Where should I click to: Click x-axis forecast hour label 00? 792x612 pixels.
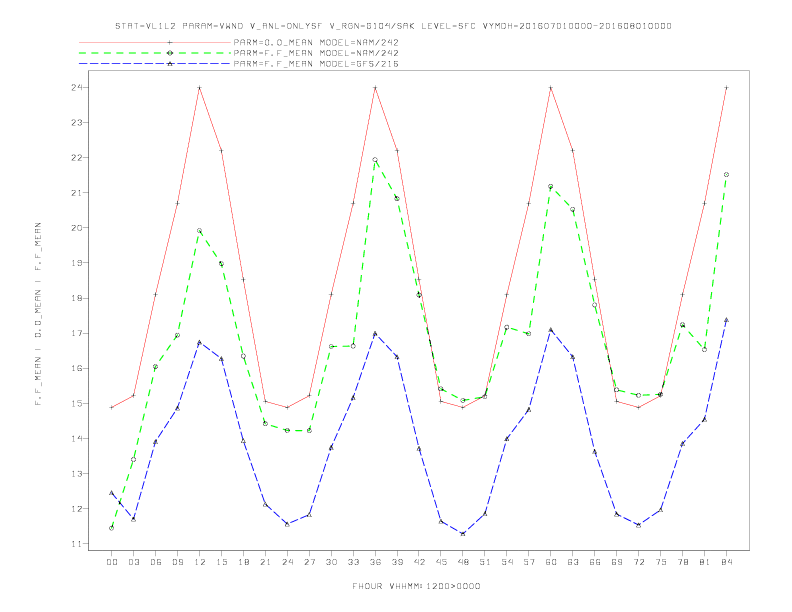(x=112, y=562)
